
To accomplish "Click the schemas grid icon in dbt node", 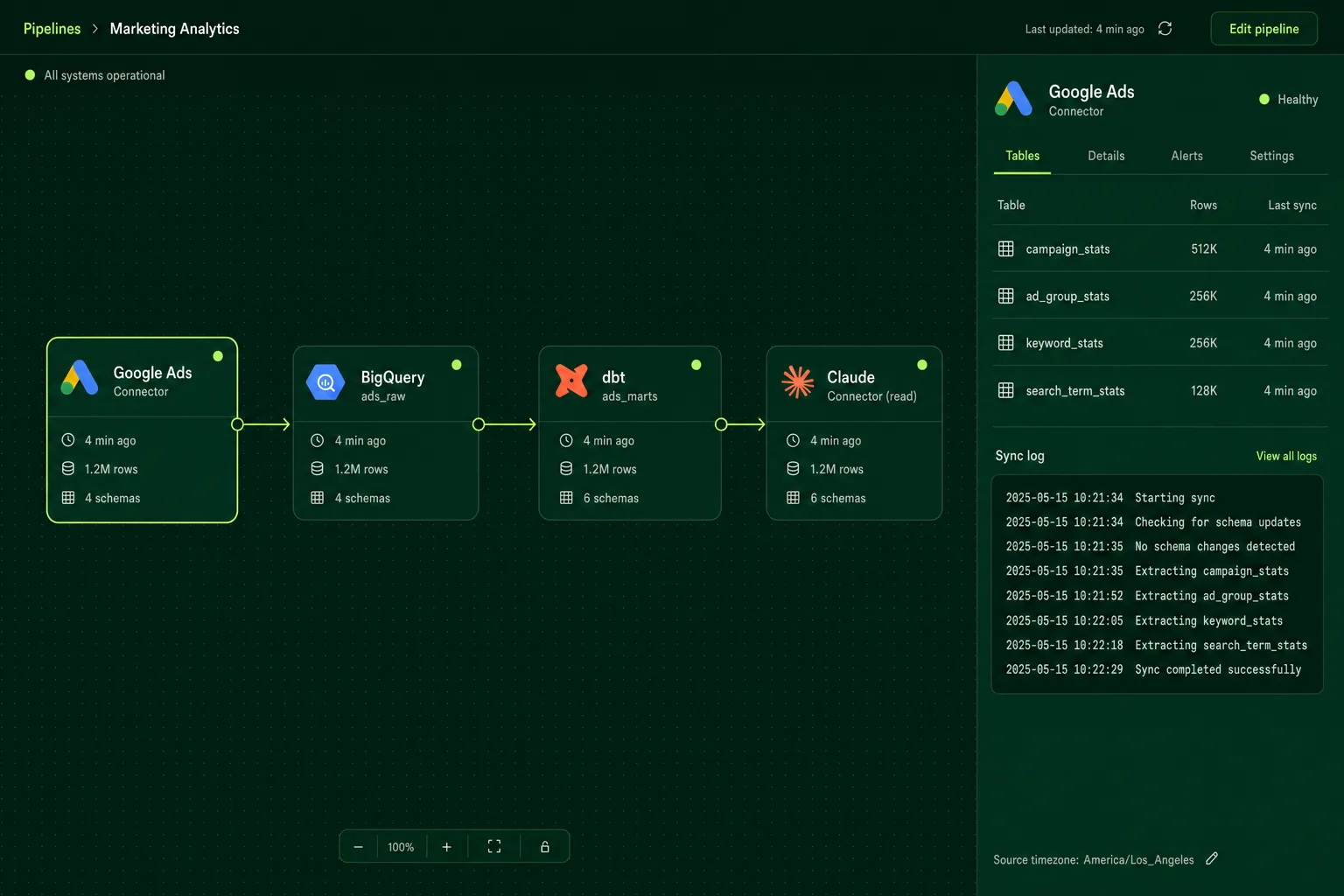I will point(566,498).
